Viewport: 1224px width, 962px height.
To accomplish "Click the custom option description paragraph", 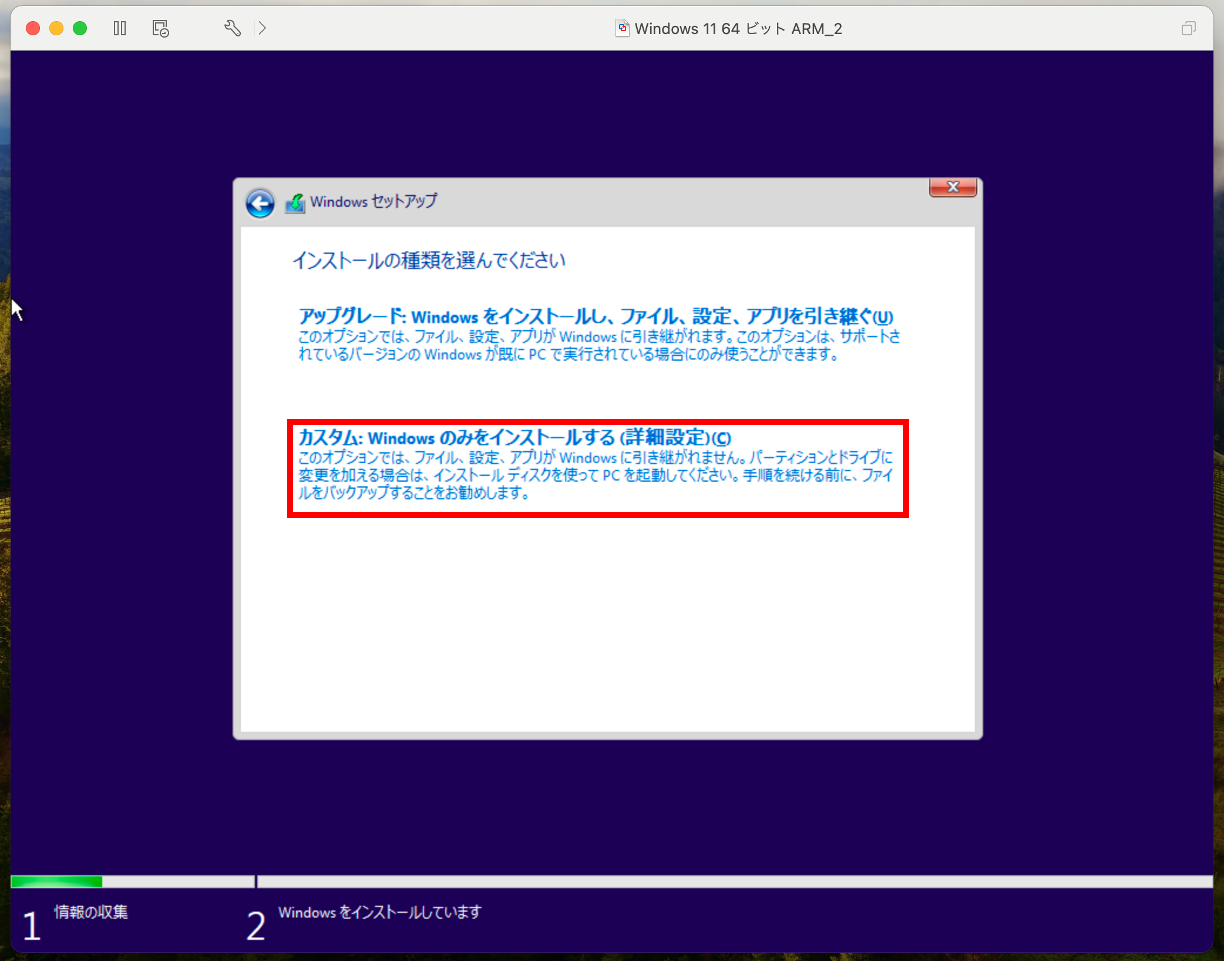I will [x=595, y=475].
